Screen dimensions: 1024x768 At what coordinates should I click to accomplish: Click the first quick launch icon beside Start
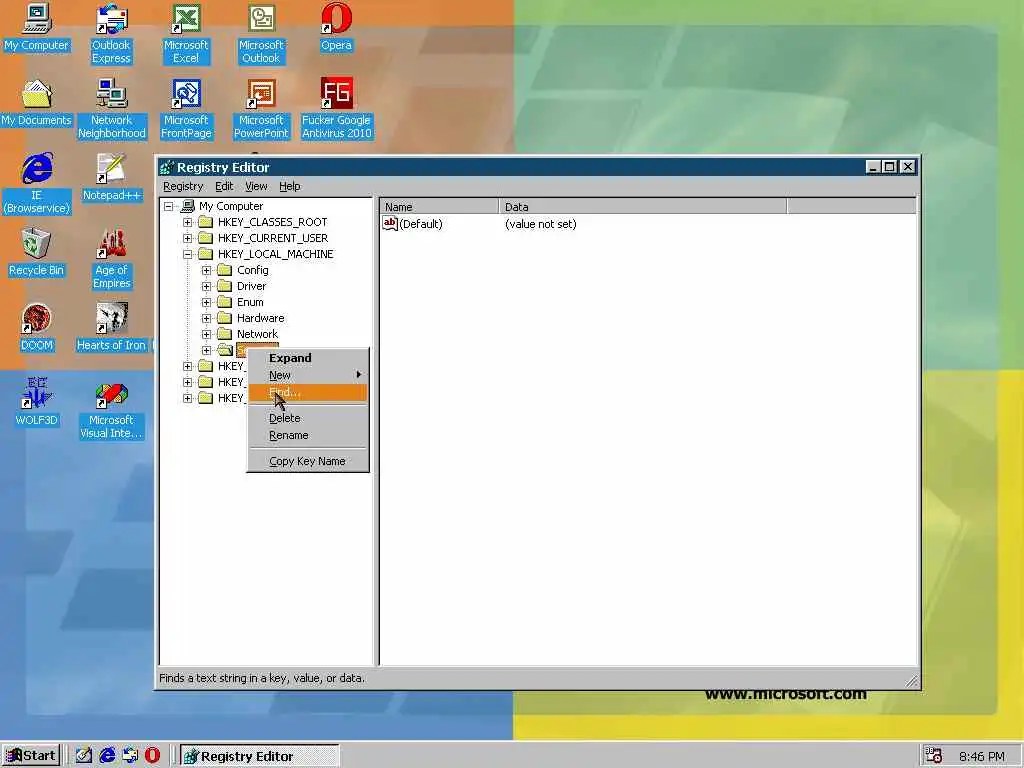[84, 756]
